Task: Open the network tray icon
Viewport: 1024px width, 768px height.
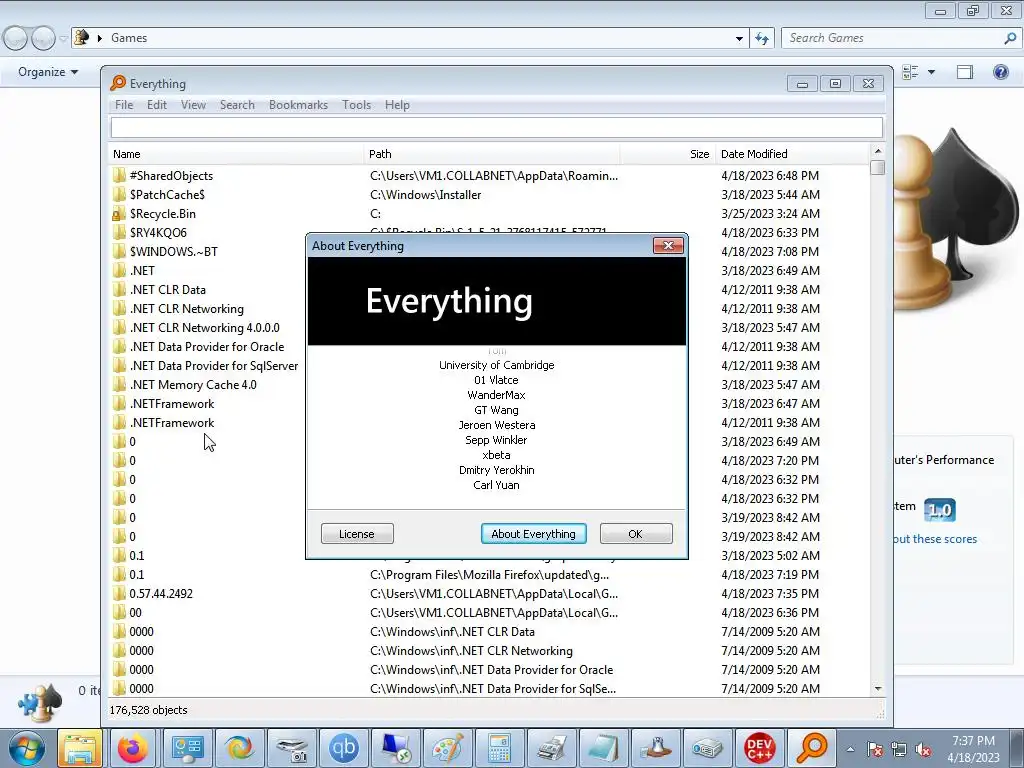Action: [899, 750]
